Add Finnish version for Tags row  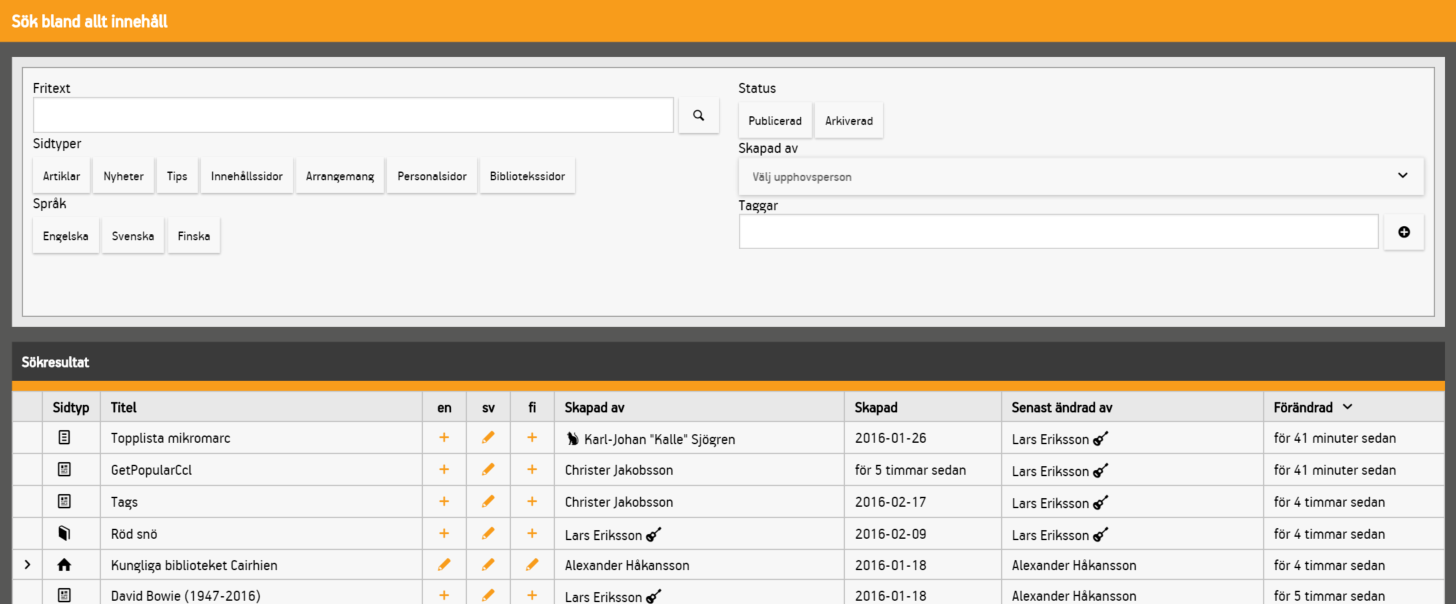532,502
